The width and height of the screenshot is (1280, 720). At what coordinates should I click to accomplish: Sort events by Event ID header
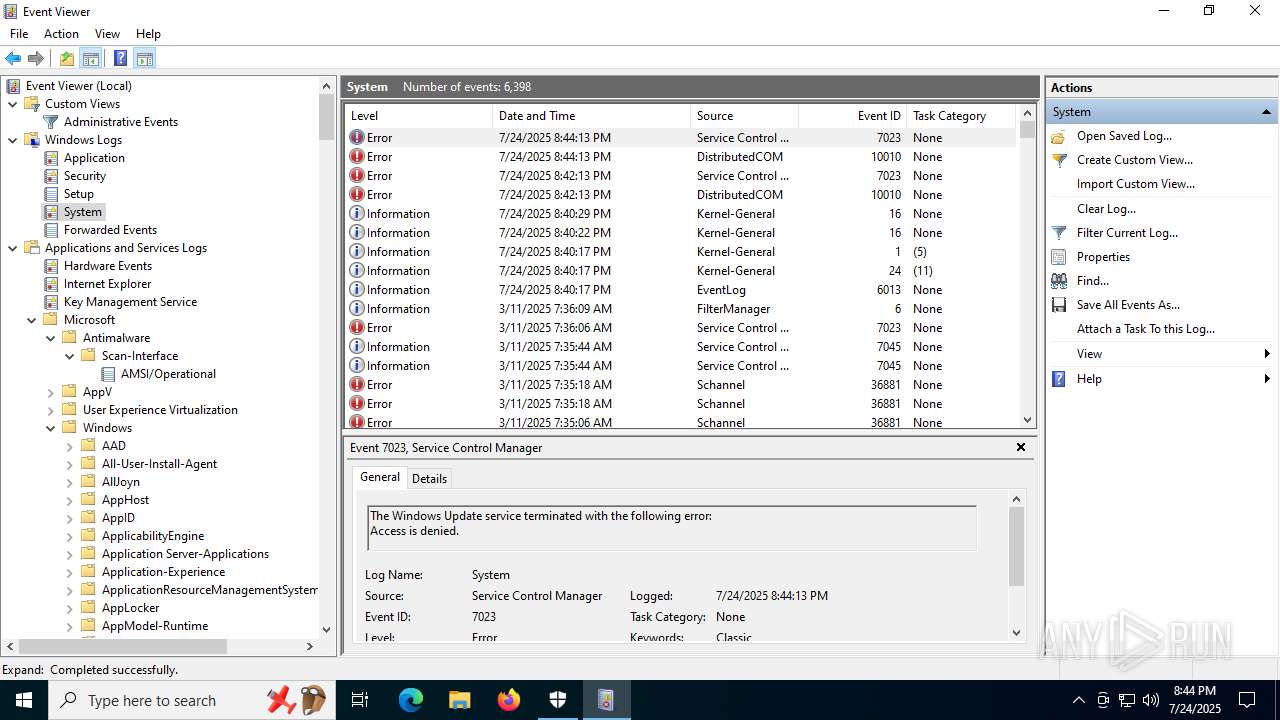852,116
